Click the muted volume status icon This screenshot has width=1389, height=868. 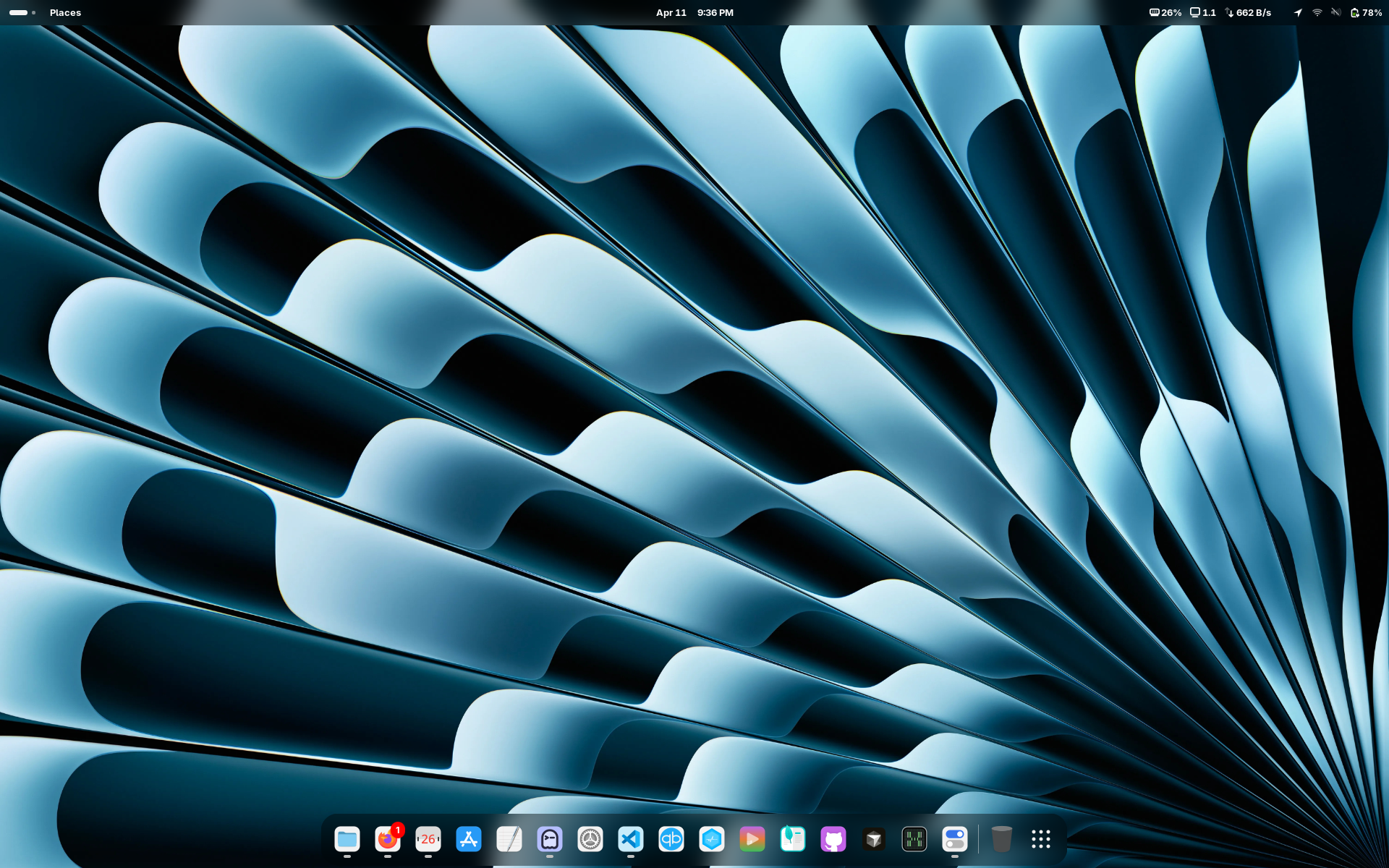1336,12
